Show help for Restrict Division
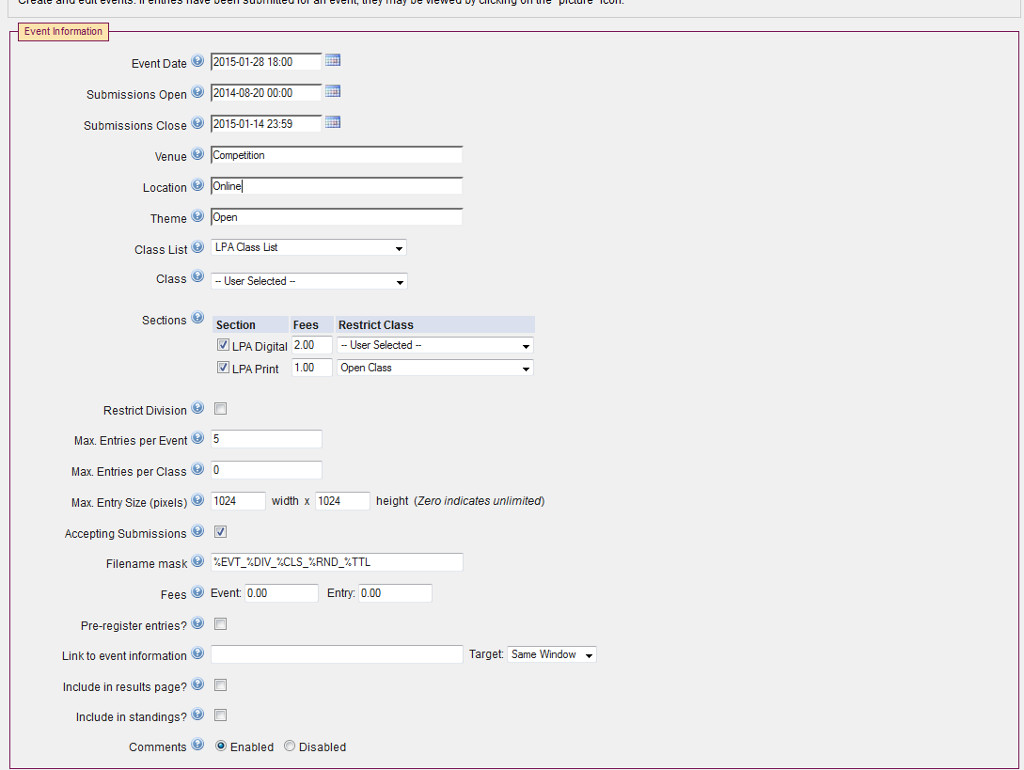Viewport: 1024px width, 770px height. coord(197,408)
